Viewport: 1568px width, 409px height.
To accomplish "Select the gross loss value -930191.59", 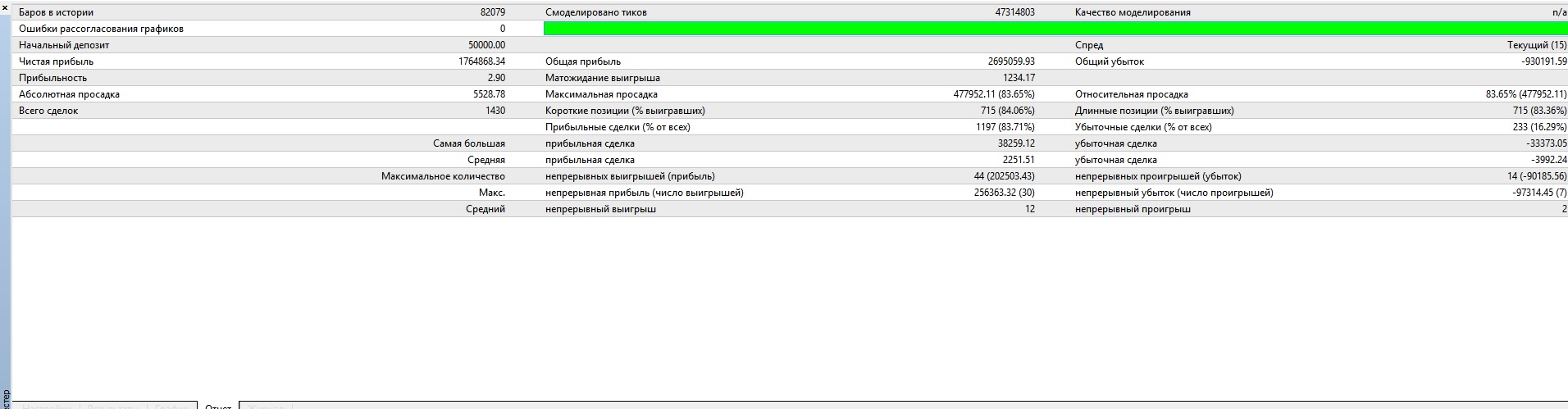I will [x=1544, y=61].
